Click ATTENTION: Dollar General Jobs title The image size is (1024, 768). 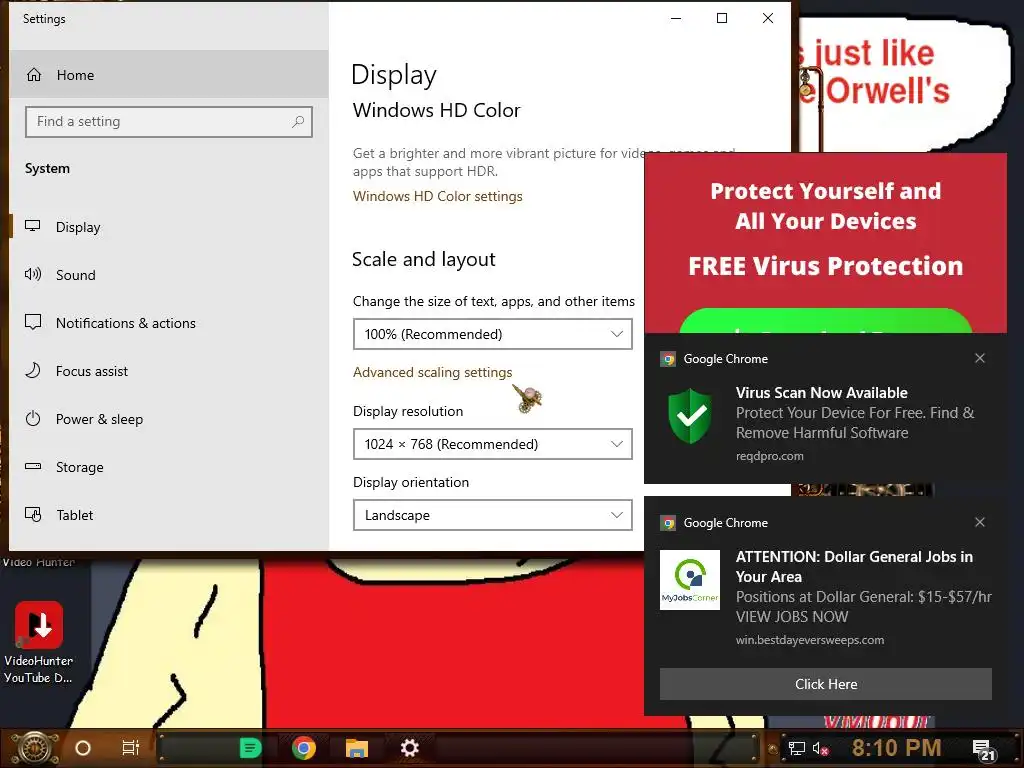pos(854,566)
